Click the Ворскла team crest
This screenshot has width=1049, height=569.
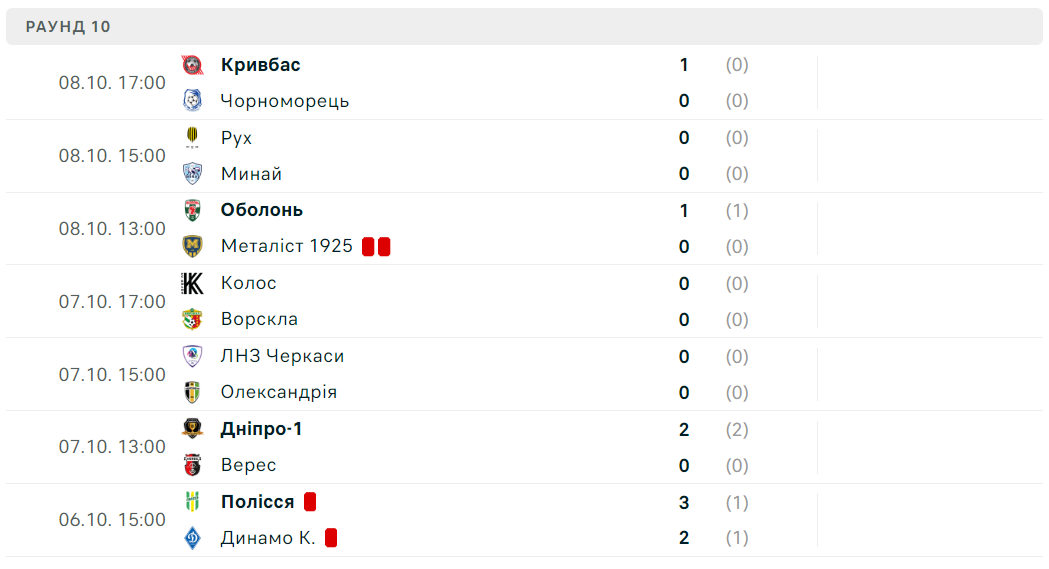[192, 319]
